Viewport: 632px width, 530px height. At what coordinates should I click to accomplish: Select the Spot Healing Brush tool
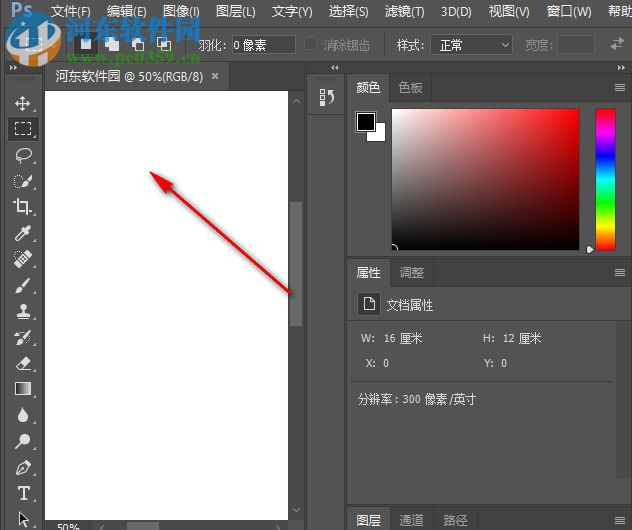pos(23,259)
